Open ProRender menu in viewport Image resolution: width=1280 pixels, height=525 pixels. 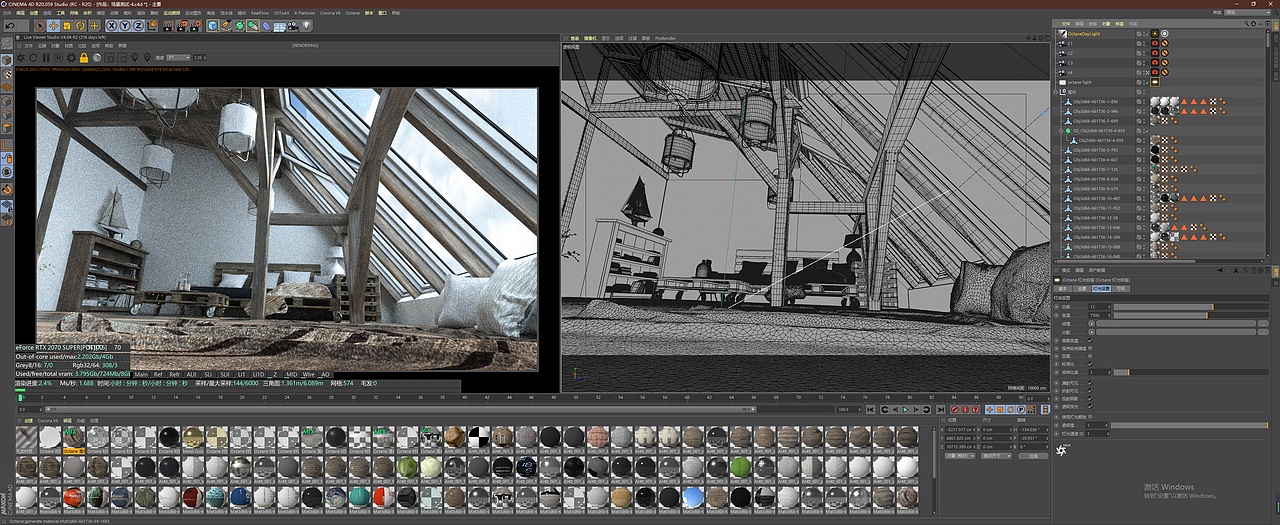click(x=665, y=38)
